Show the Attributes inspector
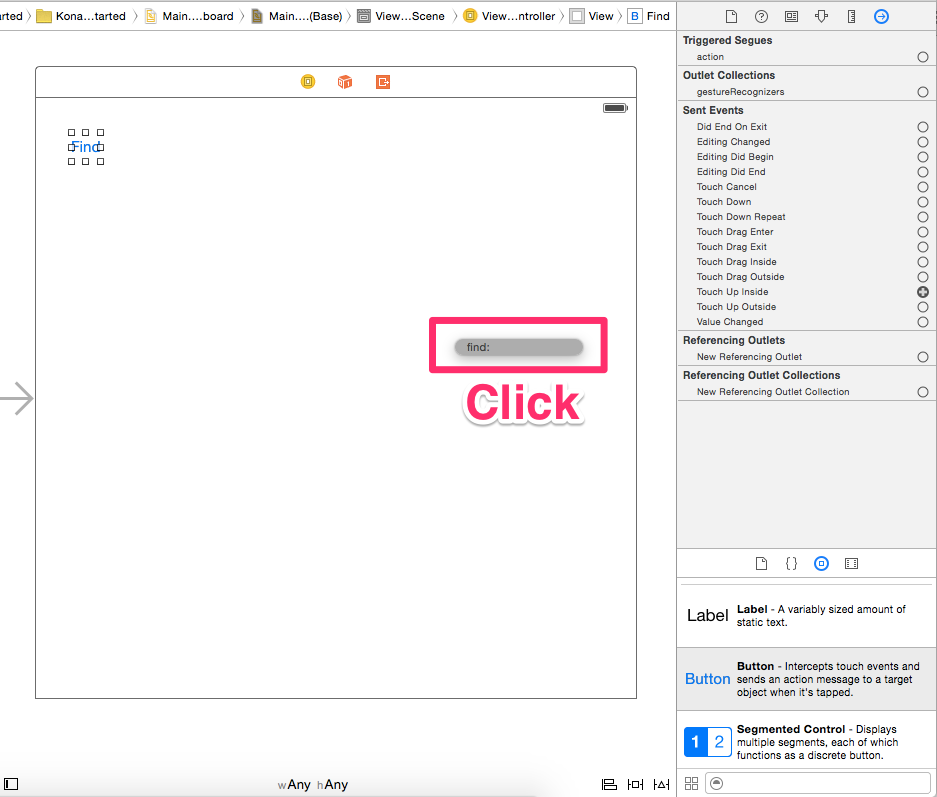 [821, 16]
